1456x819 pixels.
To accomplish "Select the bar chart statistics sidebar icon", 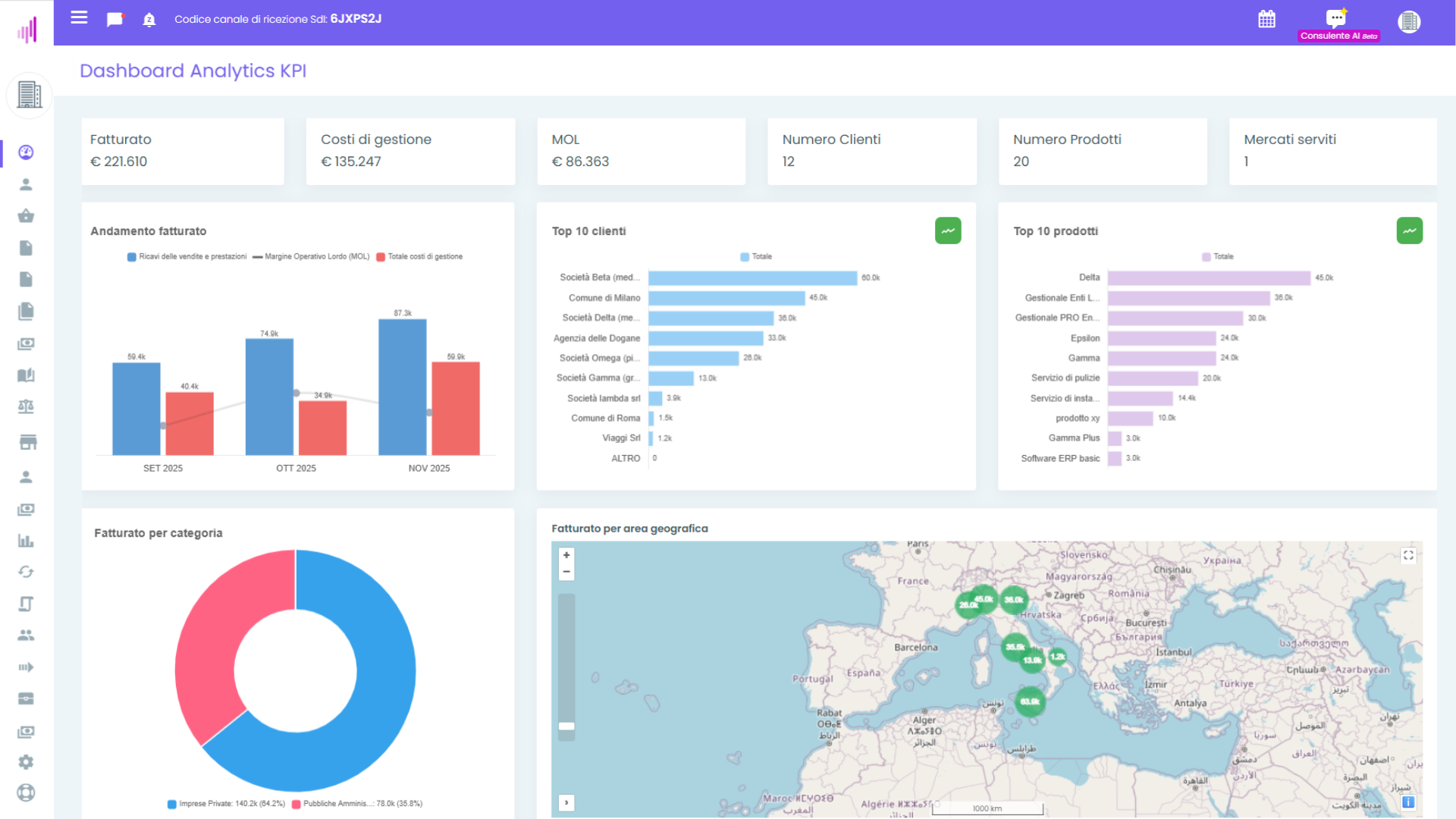I will (27, 541).
